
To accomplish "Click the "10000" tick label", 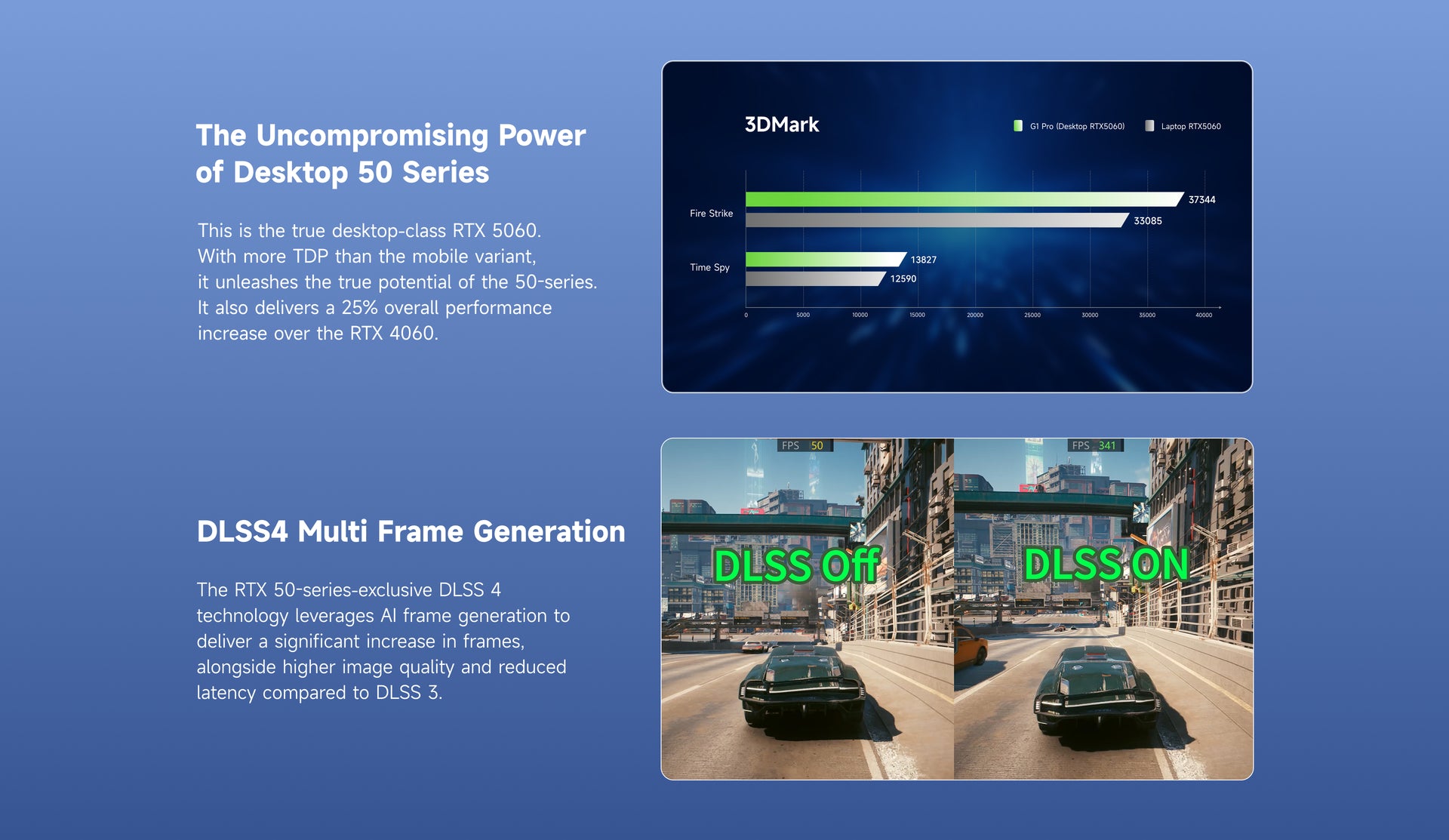I will [x=860, y=315].
